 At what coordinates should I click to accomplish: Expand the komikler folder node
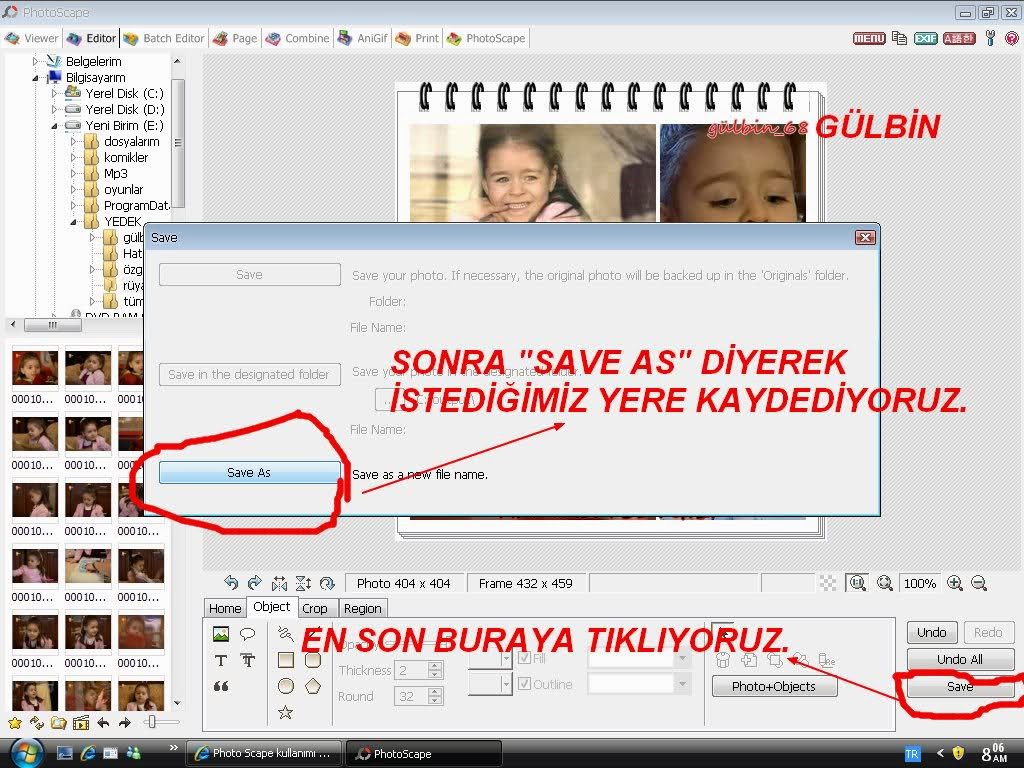(x=74, y=157)
